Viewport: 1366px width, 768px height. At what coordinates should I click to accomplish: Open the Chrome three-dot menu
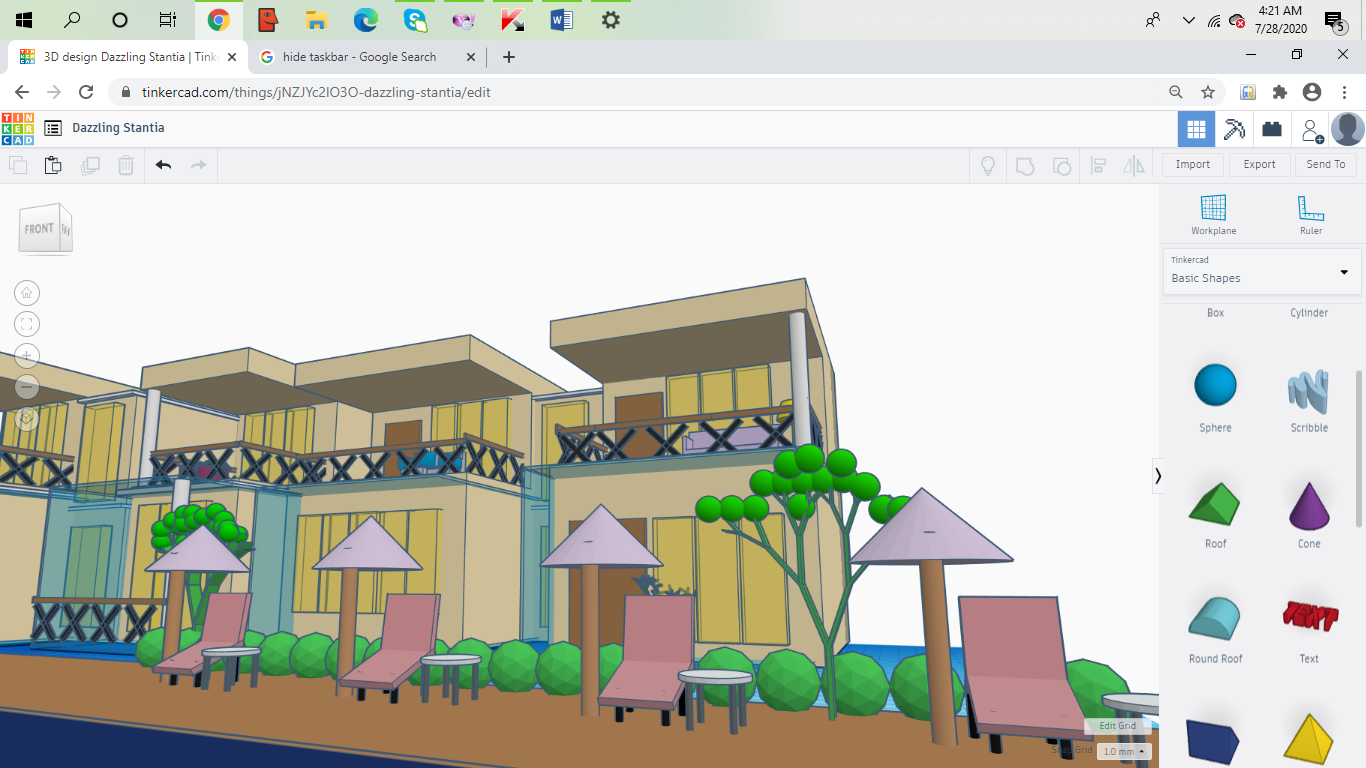tap(1345, 92)
